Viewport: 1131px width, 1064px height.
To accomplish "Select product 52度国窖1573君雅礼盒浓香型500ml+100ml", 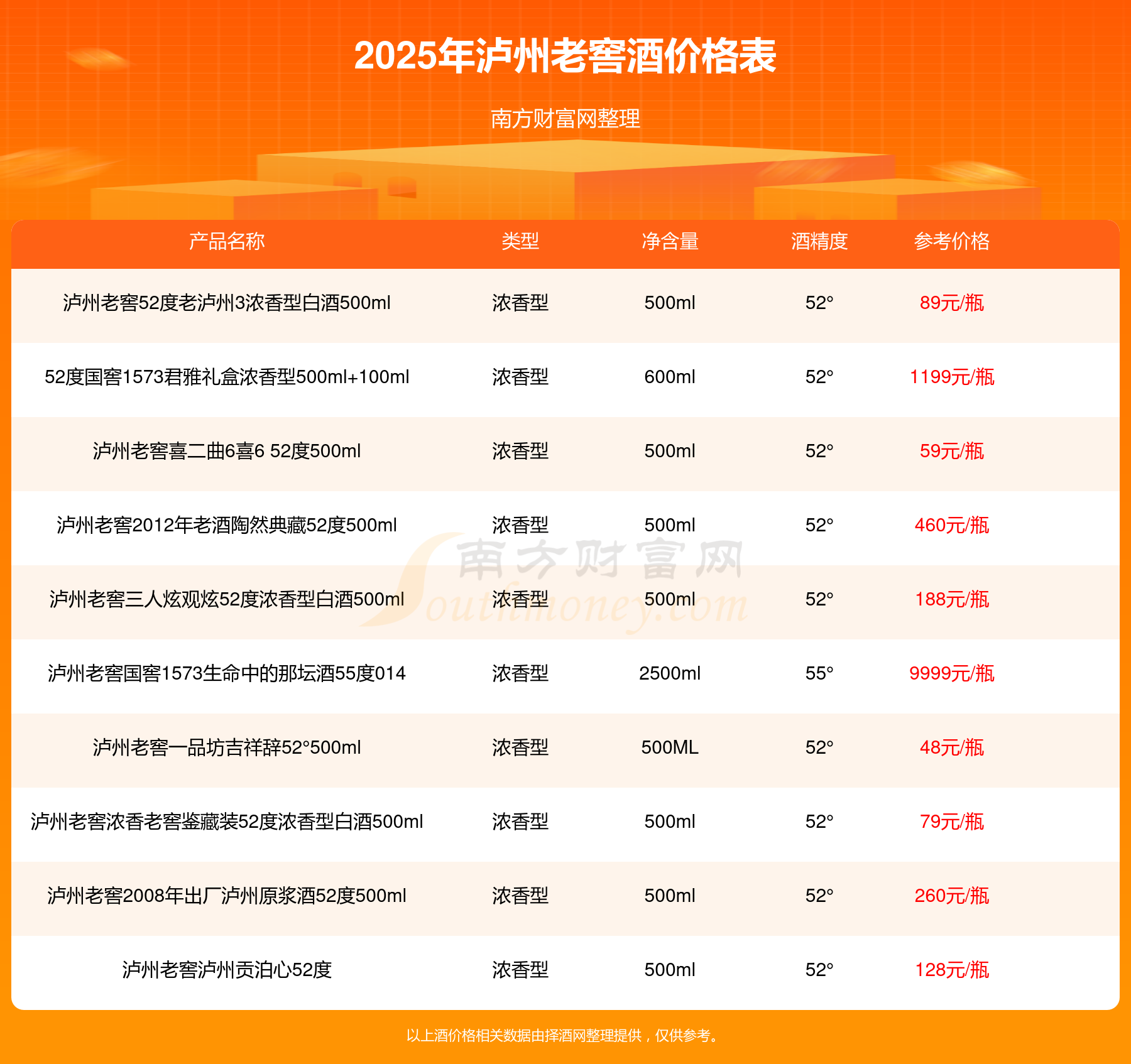I will (227, 377).
